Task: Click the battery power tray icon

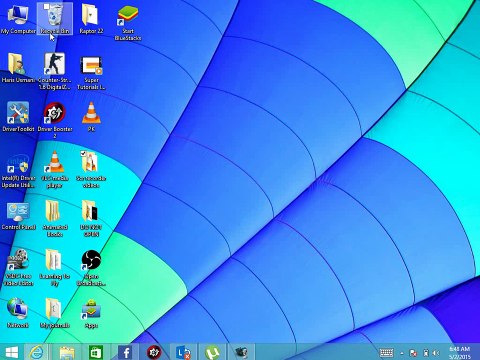Action: (426, 353)
